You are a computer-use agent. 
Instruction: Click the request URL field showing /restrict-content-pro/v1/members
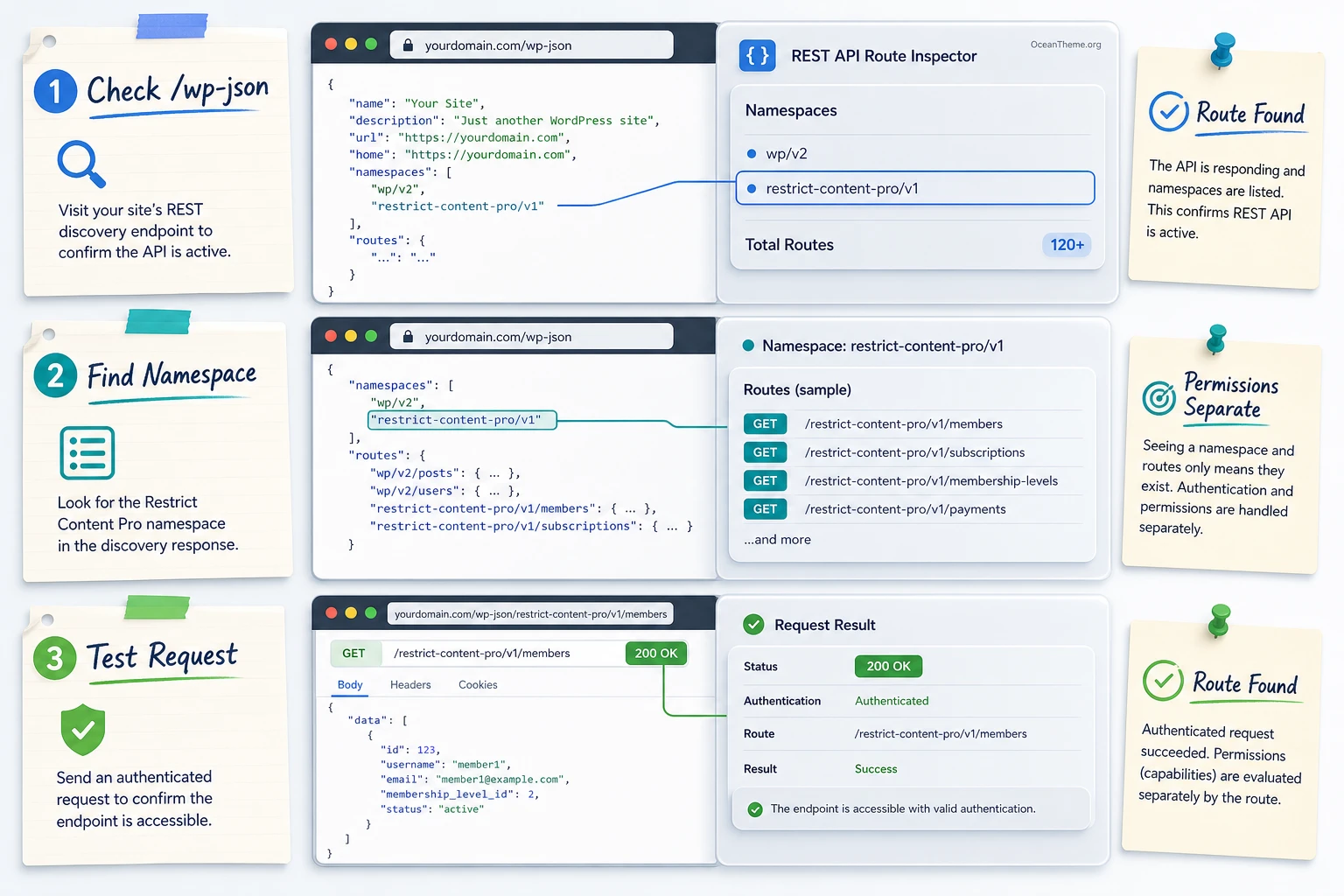502,654
